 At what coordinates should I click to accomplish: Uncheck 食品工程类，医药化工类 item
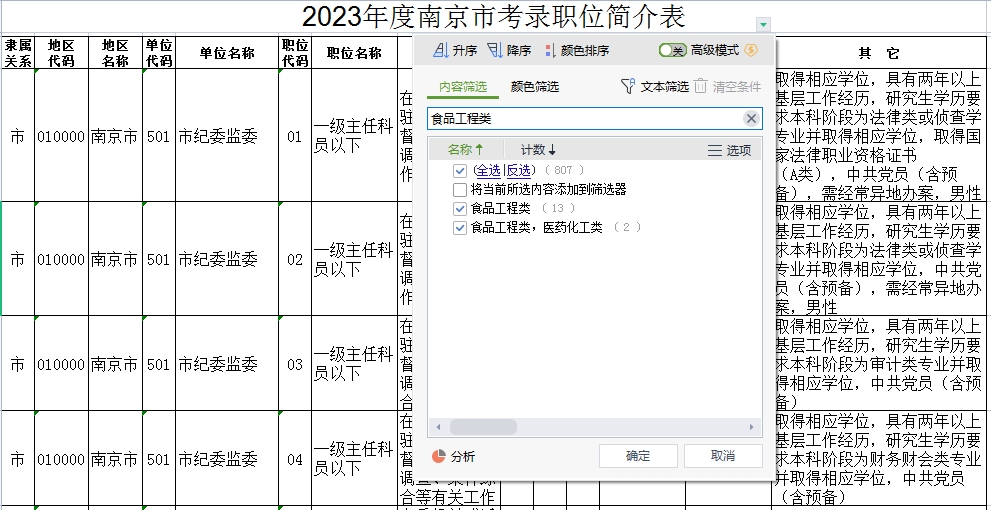pos(459,228)
